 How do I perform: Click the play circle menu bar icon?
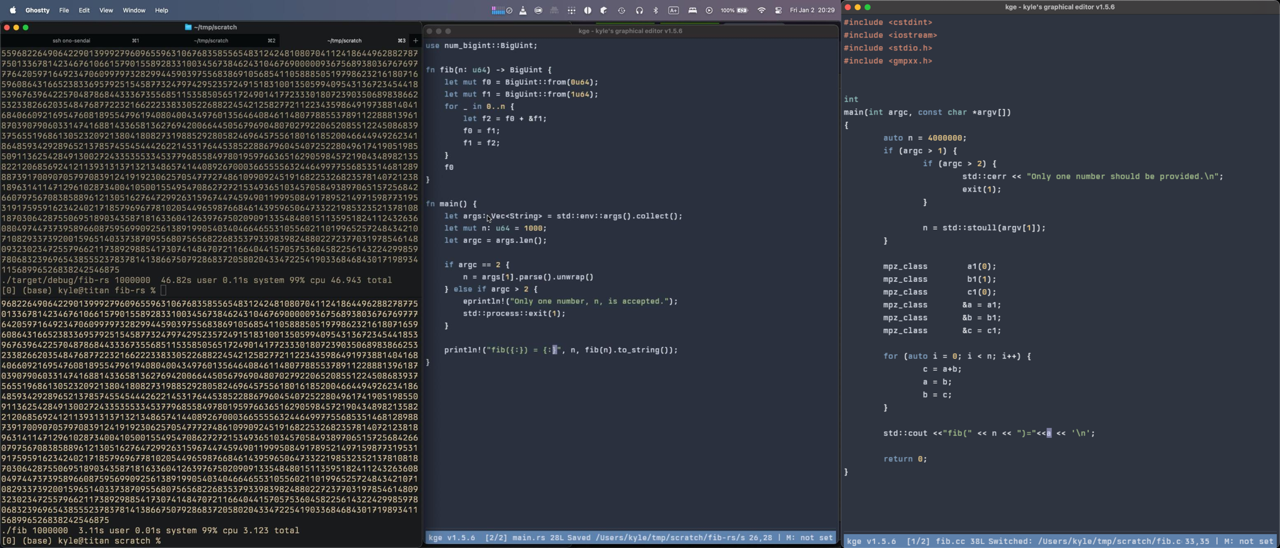[709, 10]
